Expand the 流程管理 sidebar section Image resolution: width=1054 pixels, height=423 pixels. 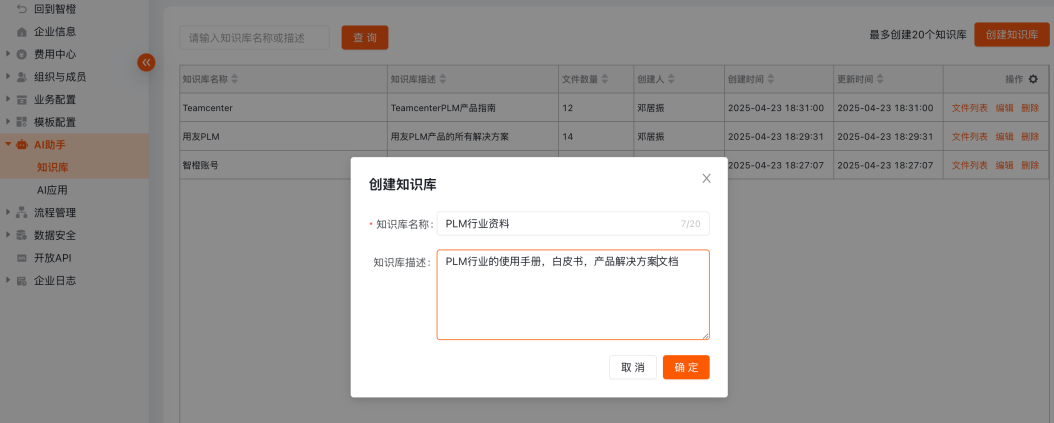[8, 212]
